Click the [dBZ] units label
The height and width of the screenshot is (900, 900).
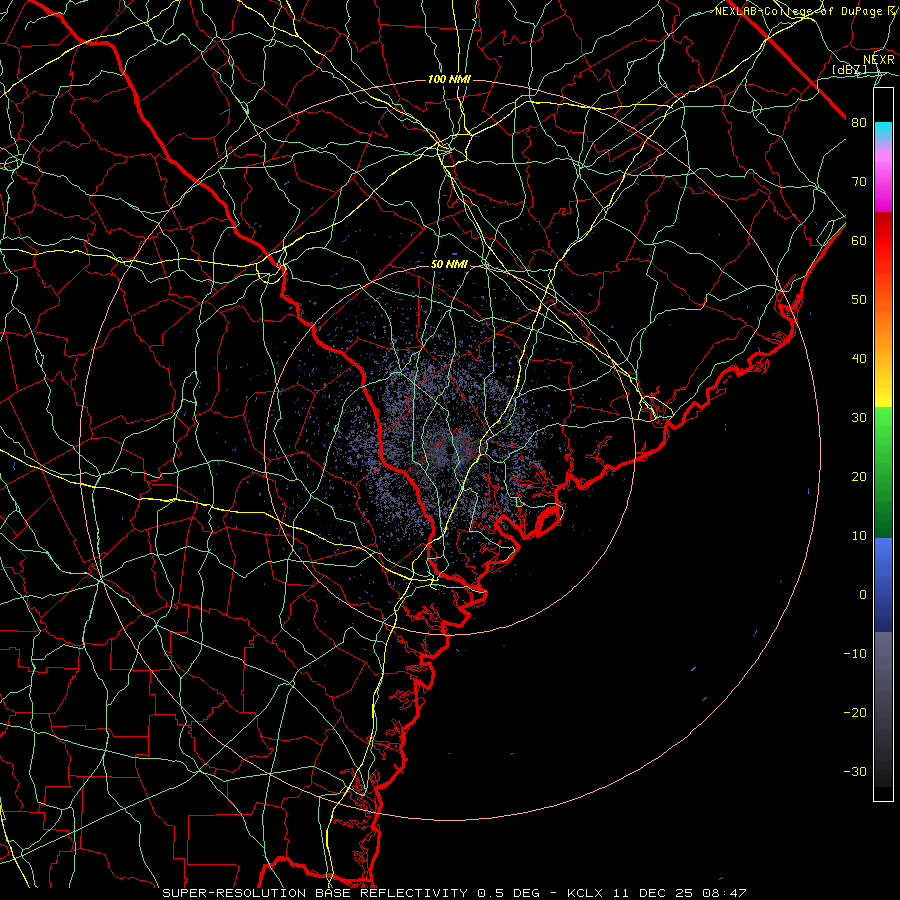(849, 70)
